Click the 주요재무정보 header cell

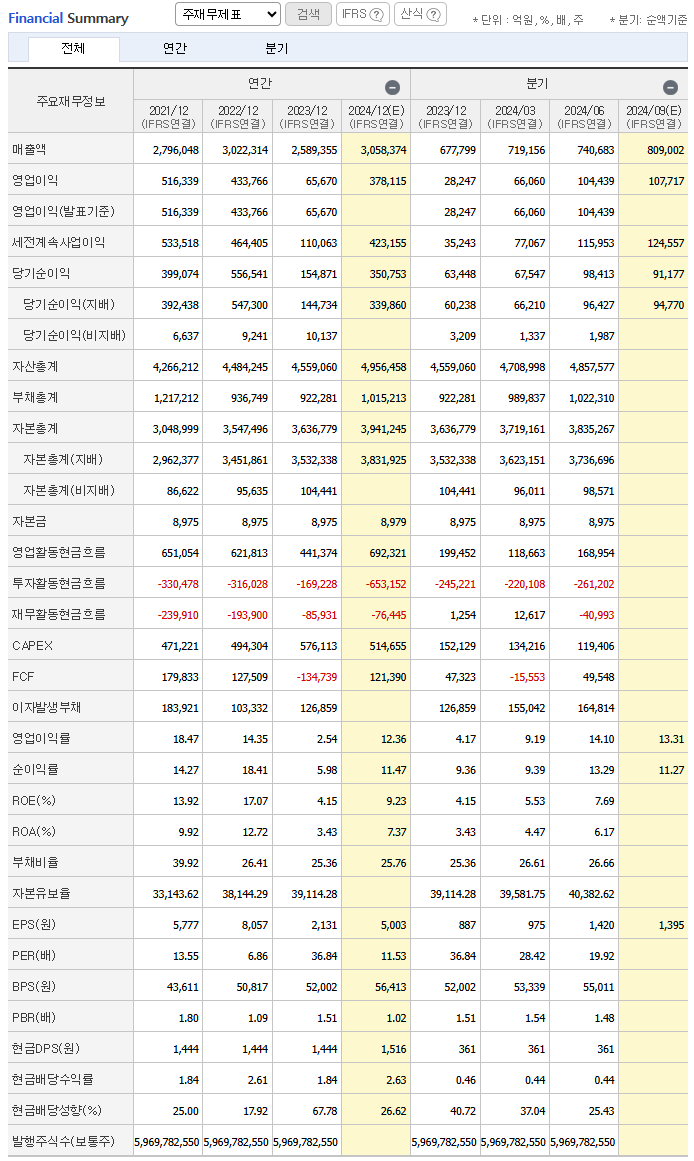(x=71, y=101)
